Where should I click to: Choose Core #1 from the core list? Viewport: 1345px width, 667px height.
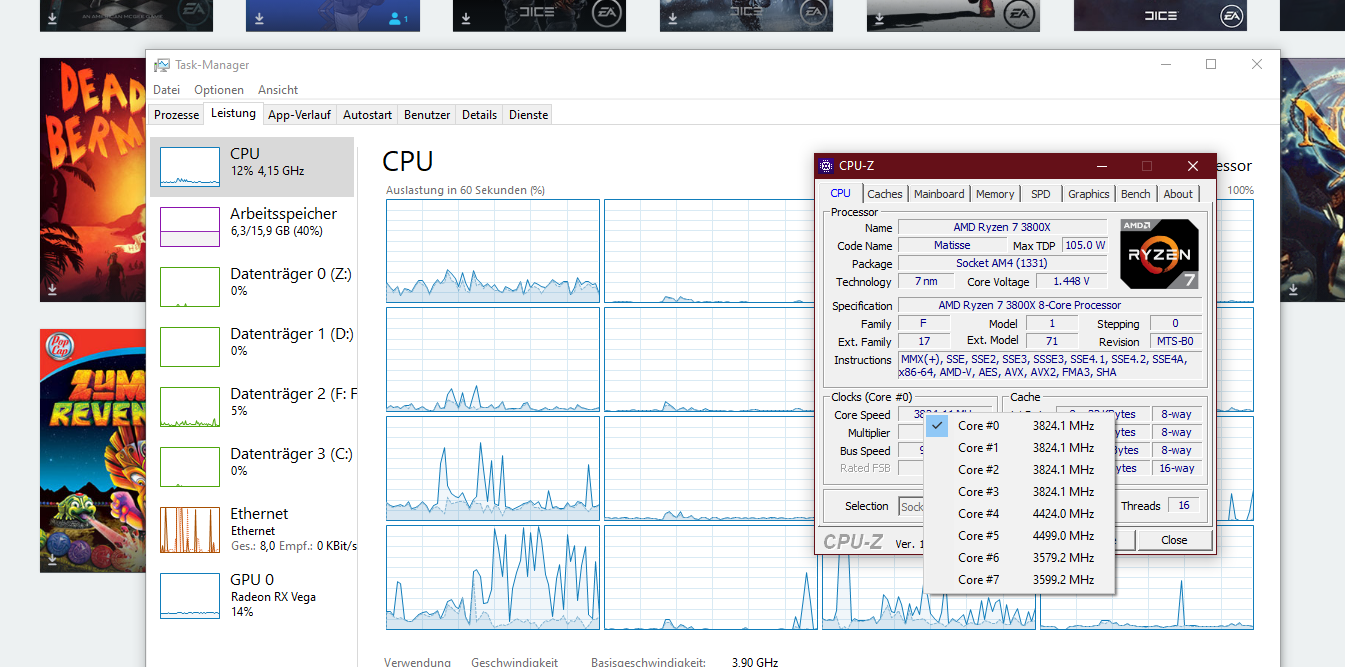tap(1018, 448)
